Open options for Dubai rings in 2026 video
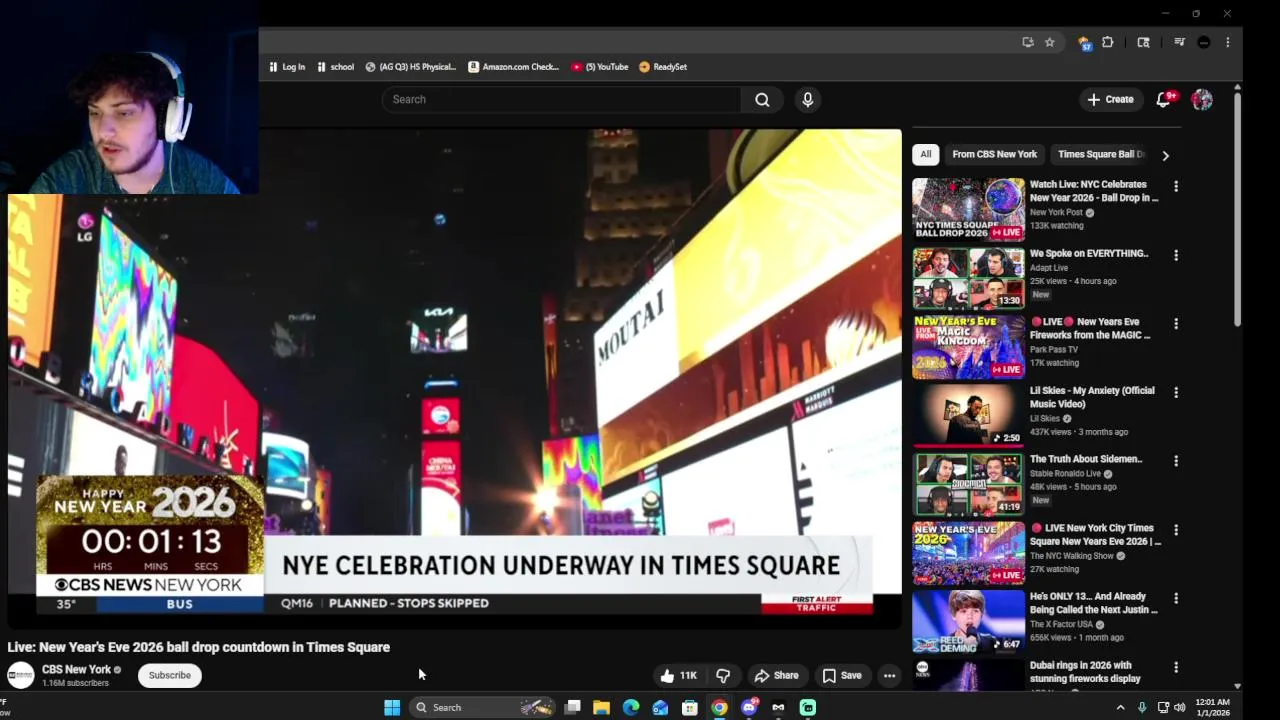 click(x=1176, y=667)
